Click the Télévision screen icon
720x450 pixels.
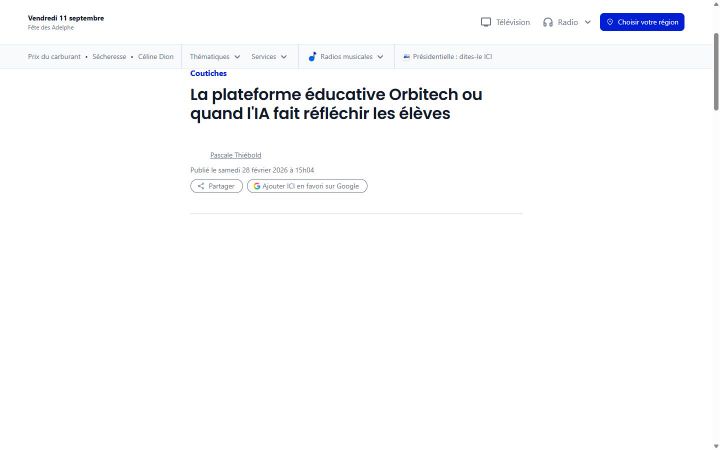coord(486,22)
